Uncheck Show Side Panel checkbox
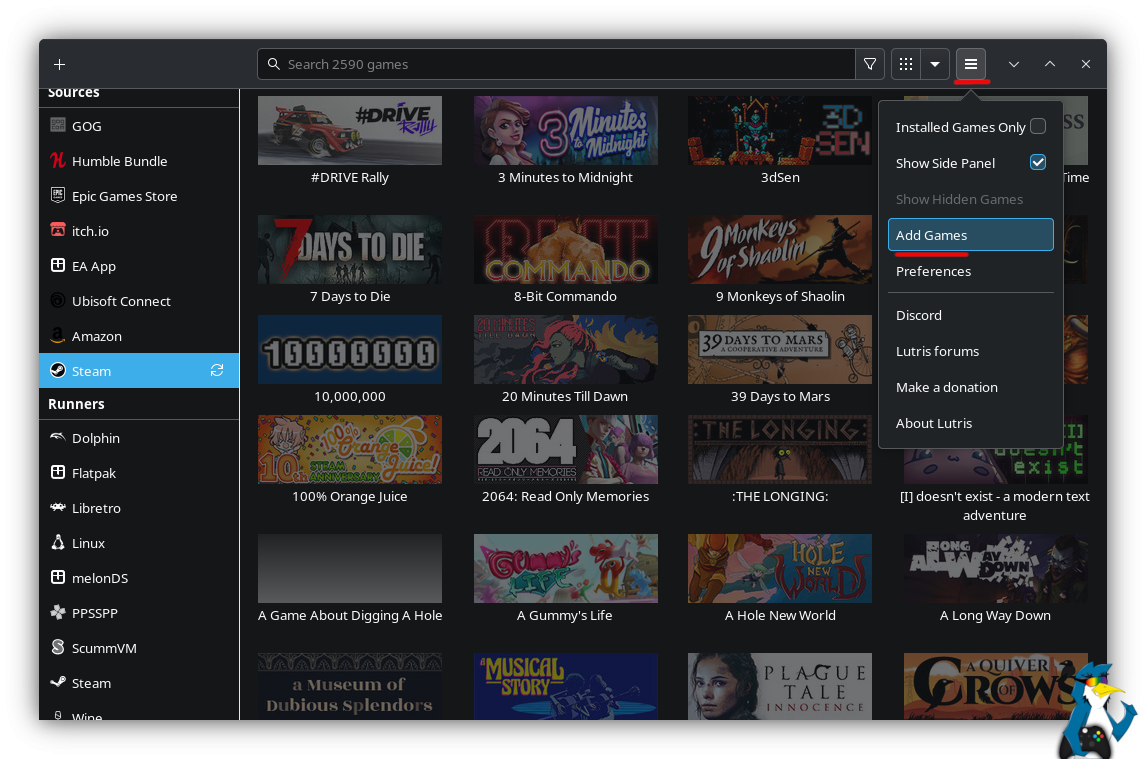Image resolution: width=1146 pixels, height=759 pixels. click(x=1038, y=163)
